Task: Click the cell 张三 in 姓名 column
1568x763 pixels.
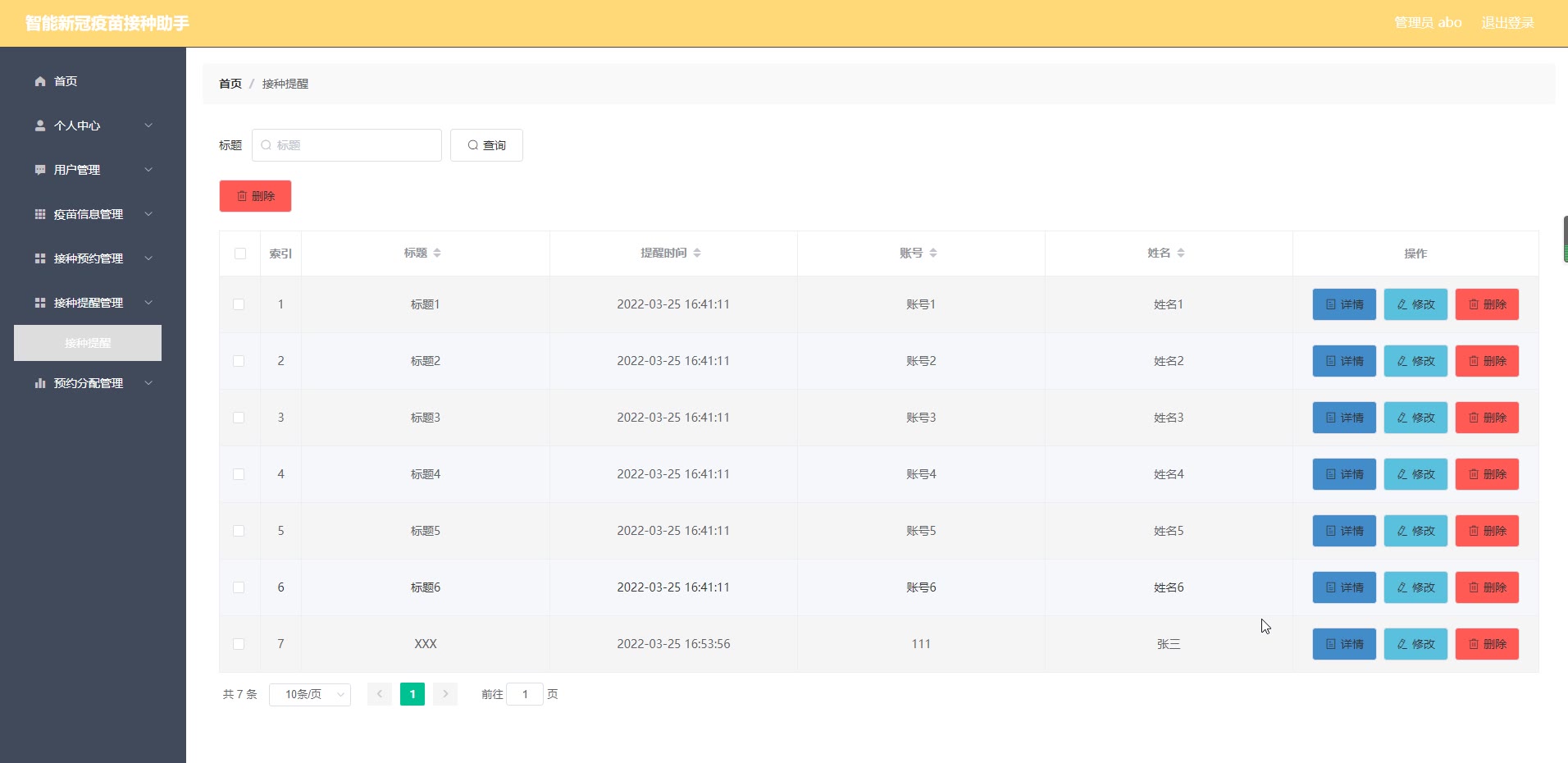Action: coord(1169,644)
